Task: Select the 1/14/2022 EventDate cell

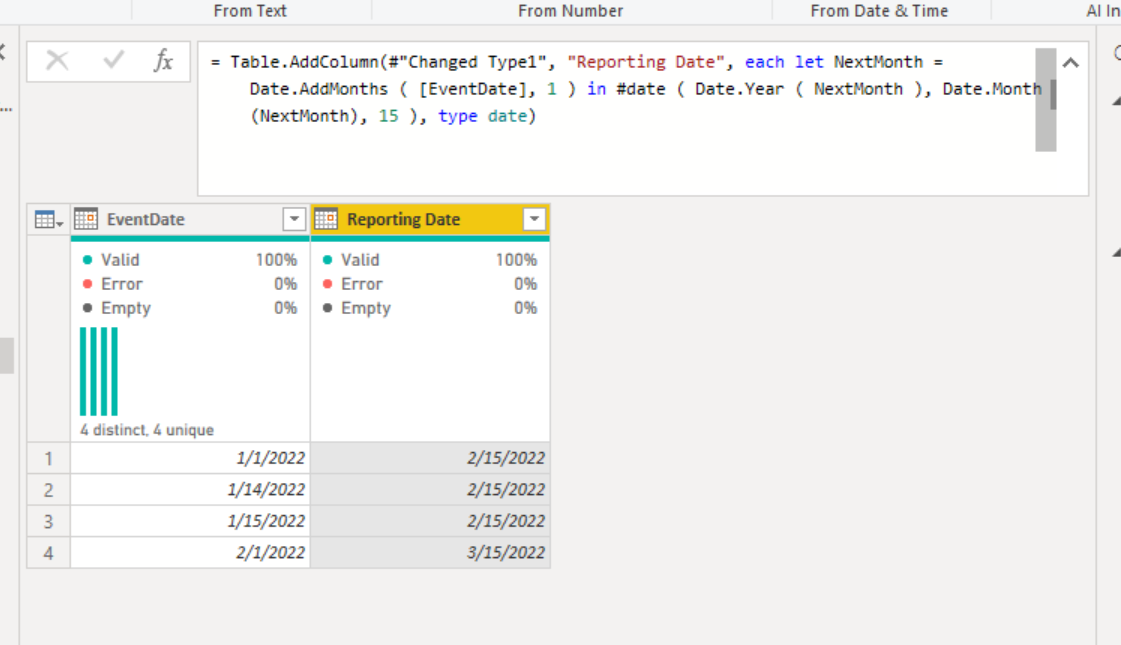Action: click(190, 489)
